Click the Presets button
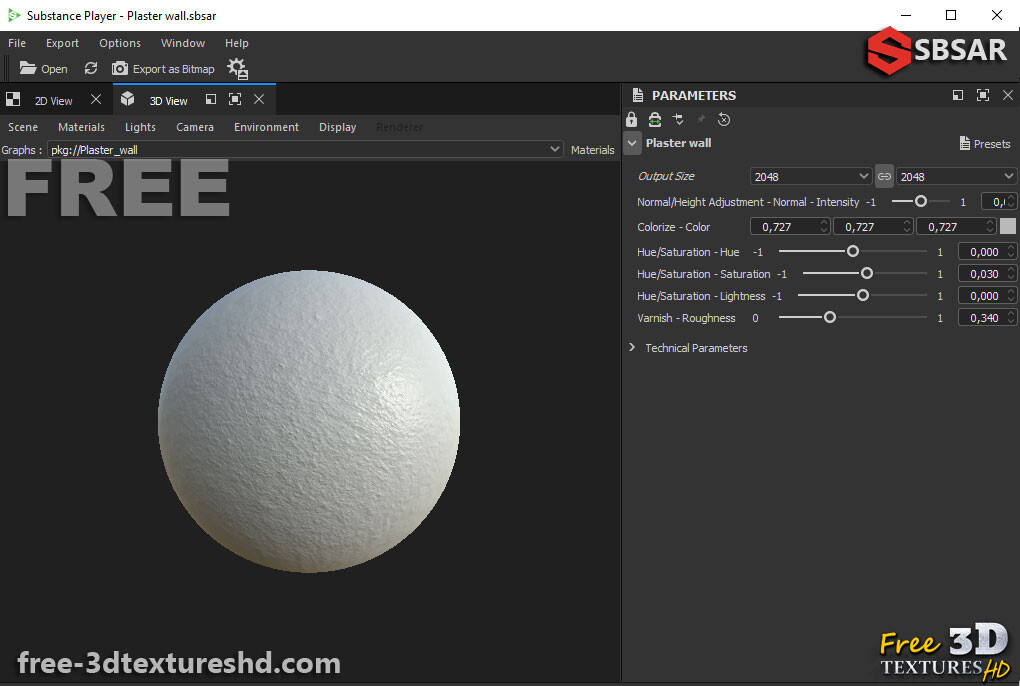1020x686 pixels. 984,143
